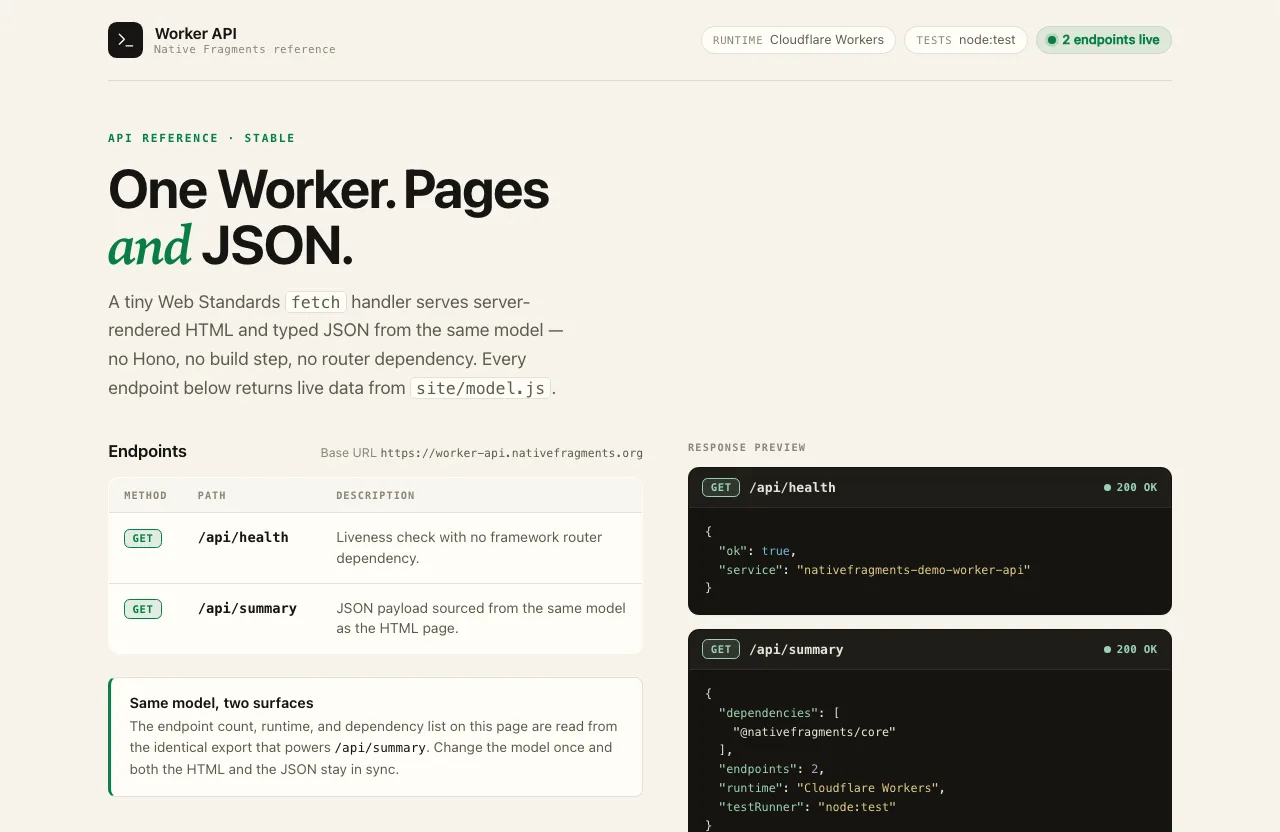The image size is (1280, 832).
Task: Click the Endpoints section heading
Action: (147, 451)
